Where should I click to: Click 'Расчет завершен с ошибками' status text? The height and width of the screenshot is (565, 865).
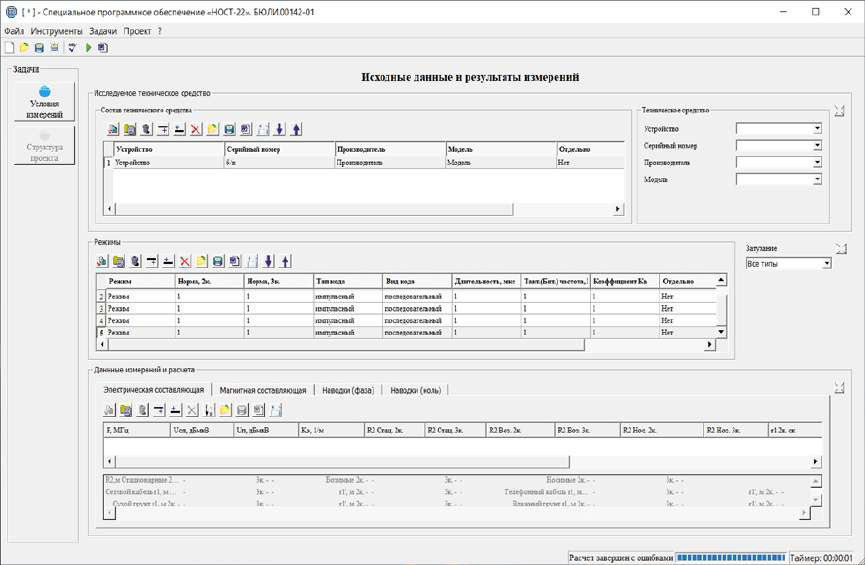click(621, 558)
